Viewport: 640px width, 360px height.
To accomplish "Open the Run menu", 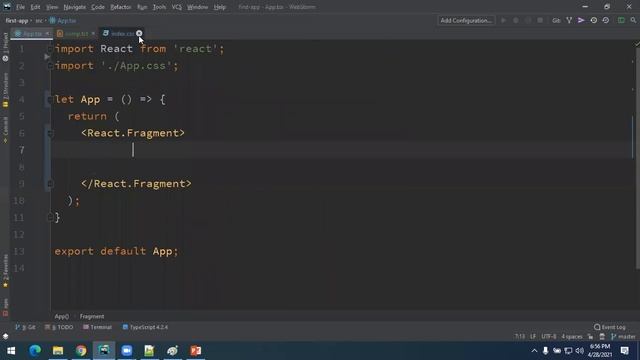I will point(142,7).
